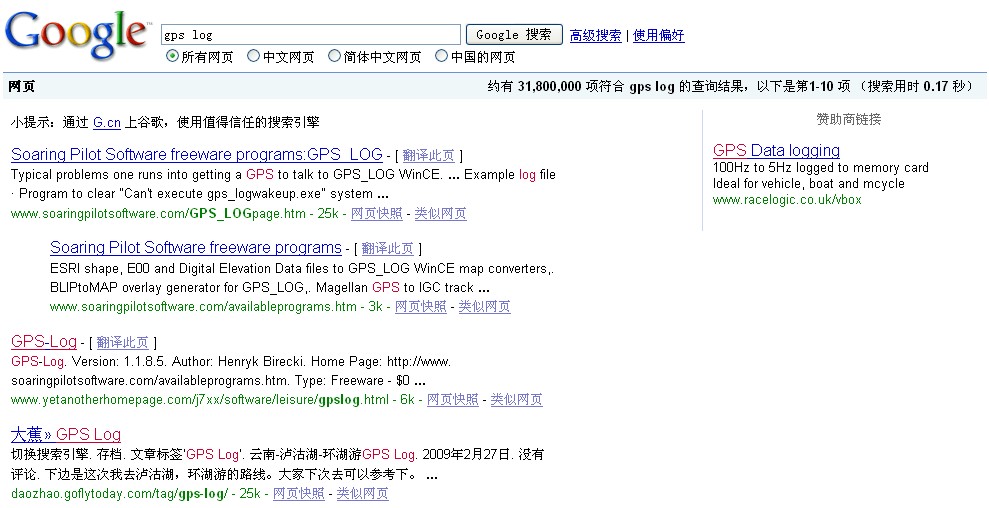This screenshot has height=508, width=989.
Task: Select the 中国的网页 radio button
Action: (442, 56)
